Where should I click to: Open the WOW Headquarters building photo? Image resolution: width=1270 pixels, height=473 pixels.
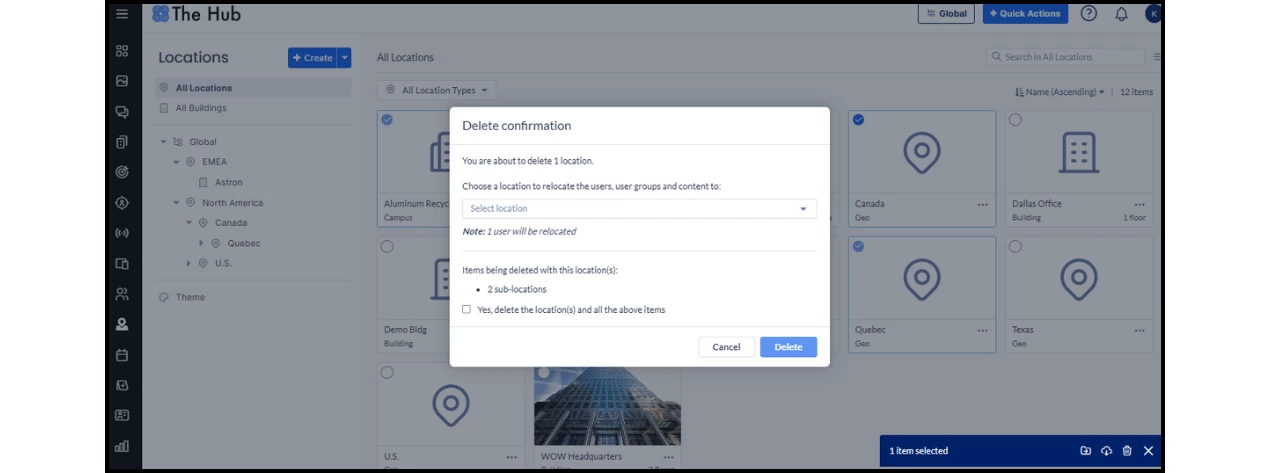click(607, 405)
